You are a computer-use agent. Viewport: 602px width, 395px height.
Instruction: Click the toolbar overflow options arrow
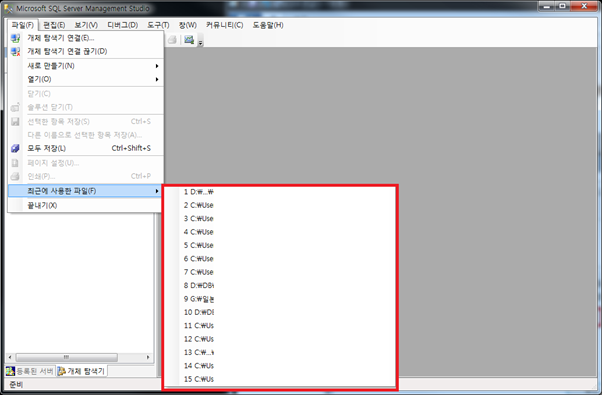coord(200,43)
